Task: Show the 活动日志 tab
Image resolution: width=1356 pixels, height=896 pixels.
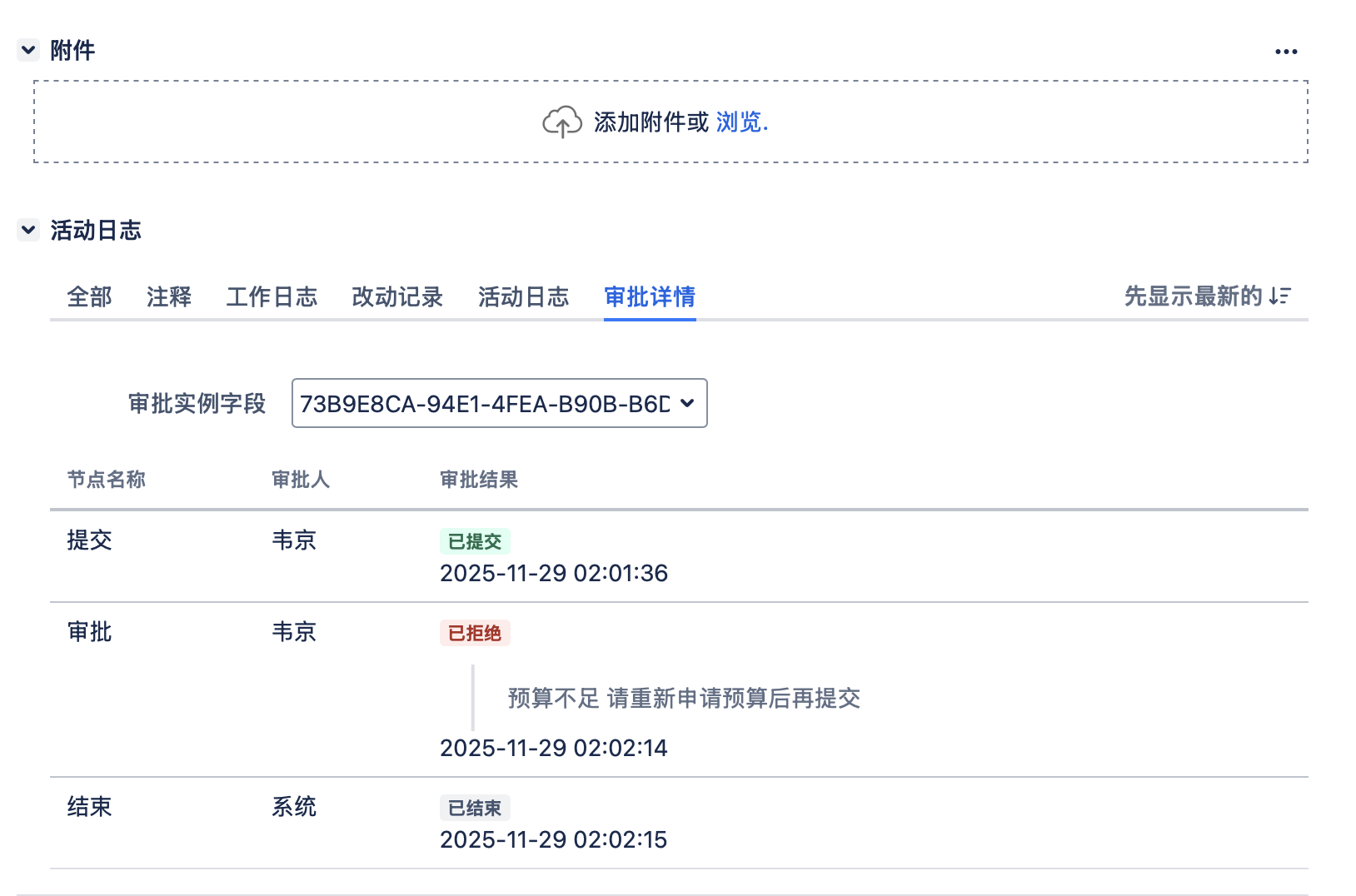Action: pyautogui.click(x=523, y=296)
